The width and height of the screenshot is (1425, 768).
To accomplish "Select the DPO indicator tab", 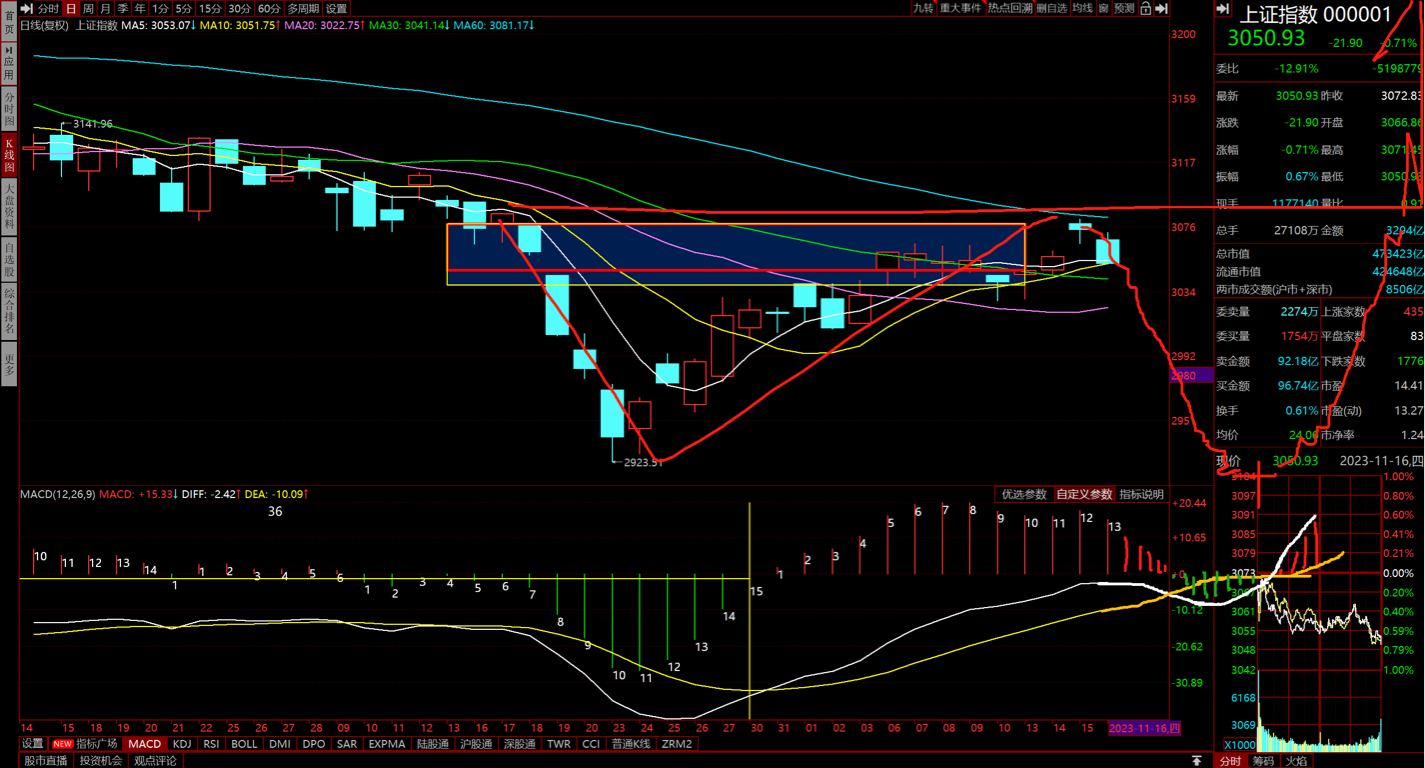I will (314, 744).
